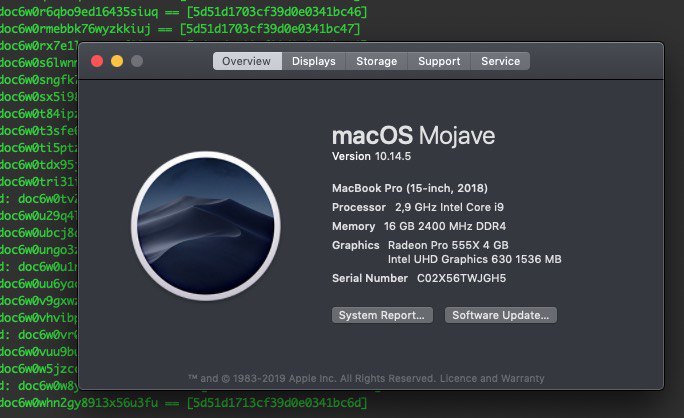The image size is (684, 418).
Task: Open the Licence and Warranty link
Action: click(492, 378)
